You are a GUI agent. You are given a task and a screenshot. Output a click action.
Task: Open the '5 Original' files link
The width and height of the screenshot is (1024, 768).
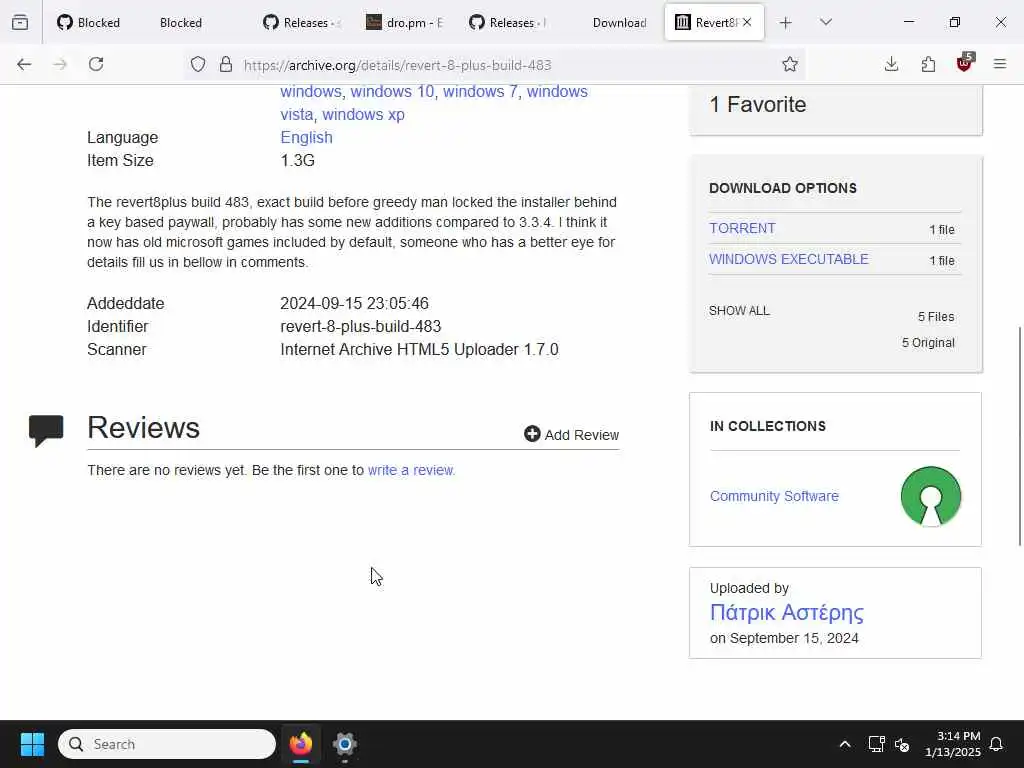pyautogui.click(x=928, y=342)
